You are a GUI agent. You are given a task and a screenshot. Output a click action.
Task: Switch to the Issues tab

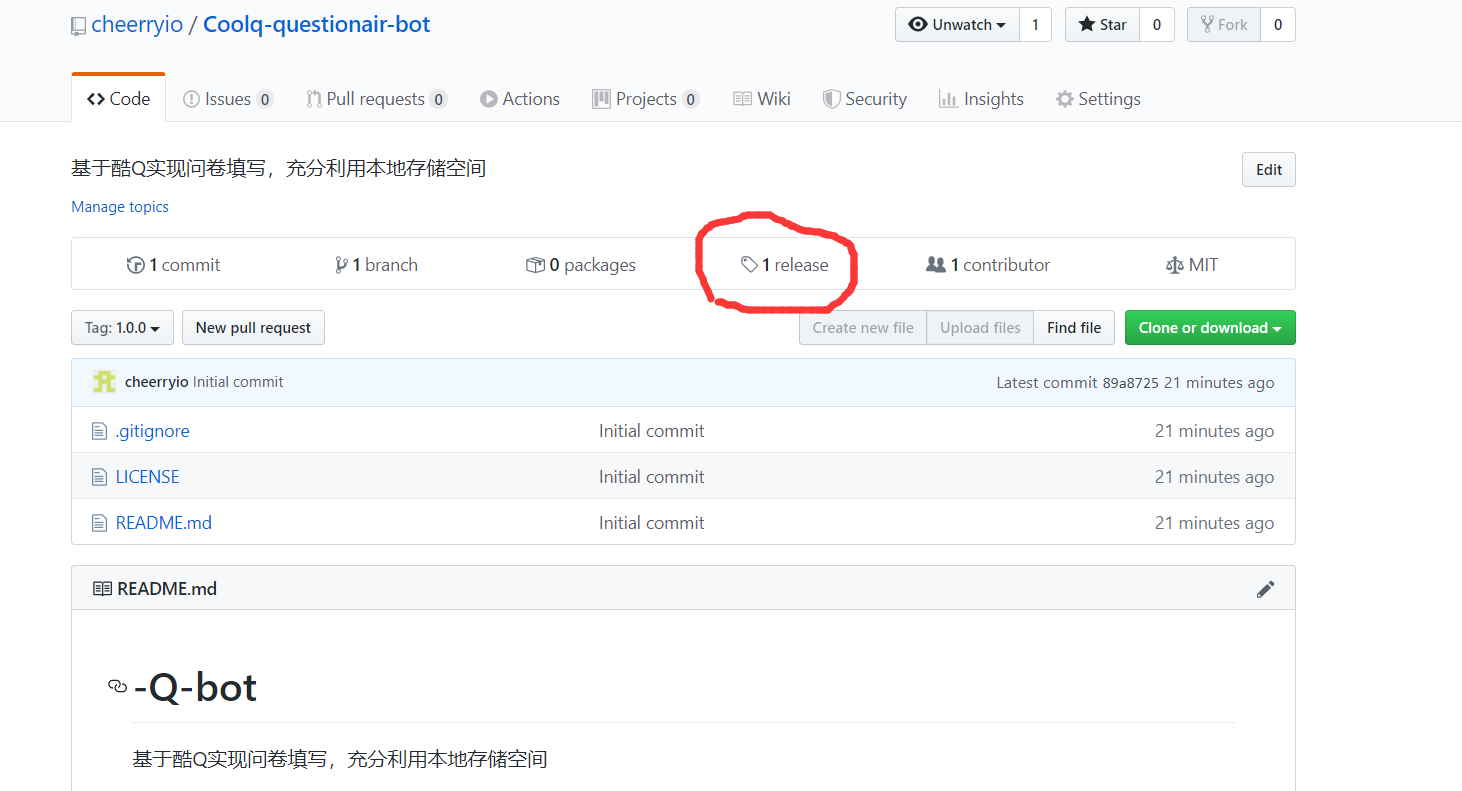click(228, 99)
